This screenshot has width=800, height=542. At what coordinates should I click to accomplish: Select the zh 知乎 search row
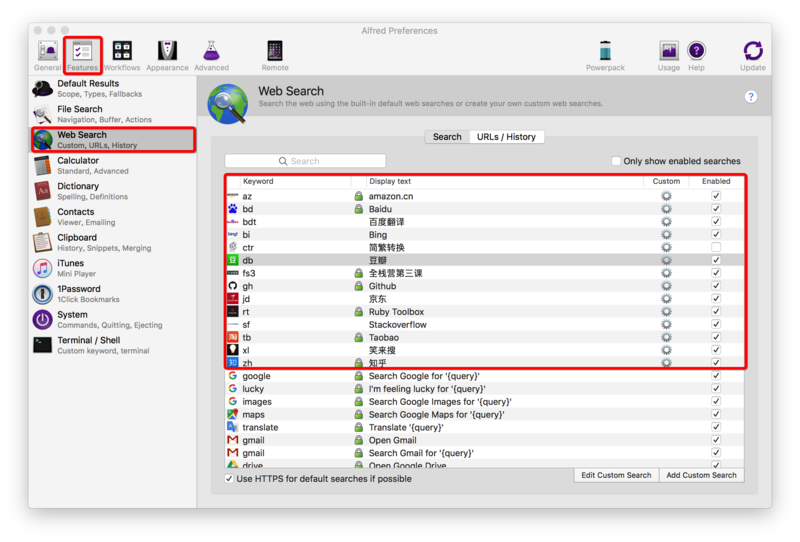(x=485, y=363)
